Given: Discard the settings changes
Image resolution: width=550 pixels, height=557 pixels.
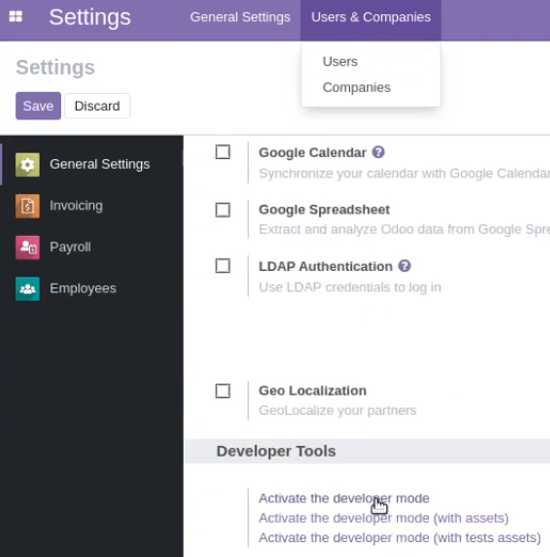Looking at the screenshot, I should pos(97,106).
